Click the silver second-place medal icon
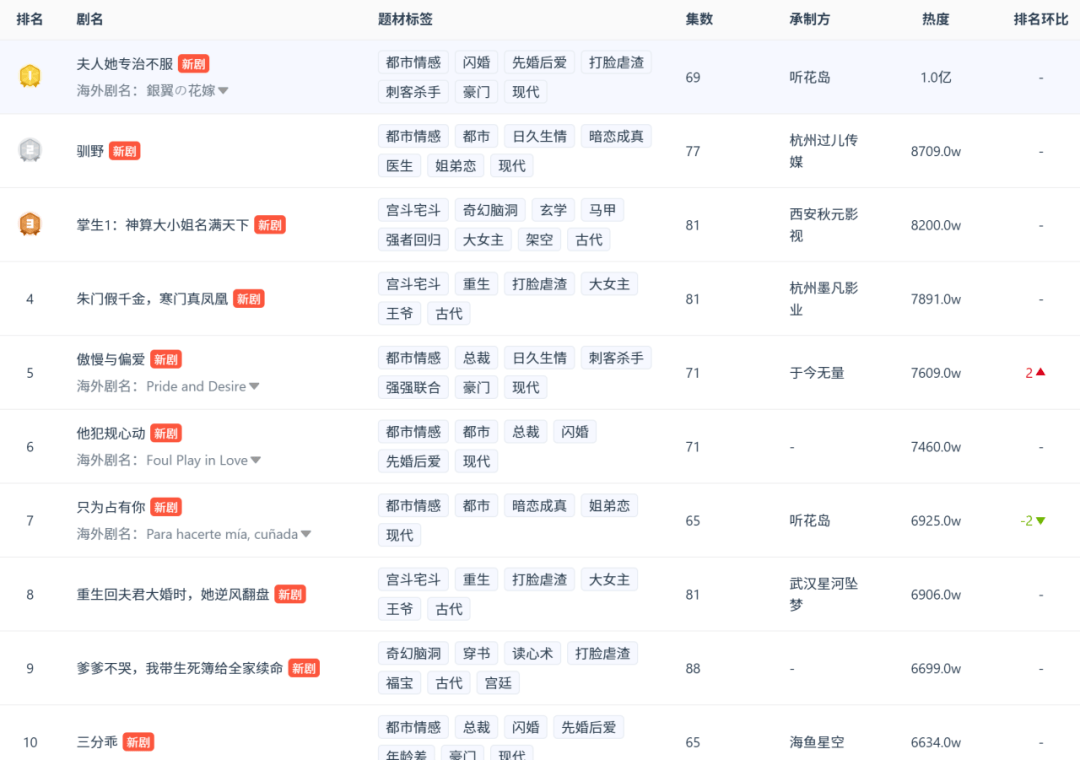Viewport: 1080px width, 760px height. point(30,150)
